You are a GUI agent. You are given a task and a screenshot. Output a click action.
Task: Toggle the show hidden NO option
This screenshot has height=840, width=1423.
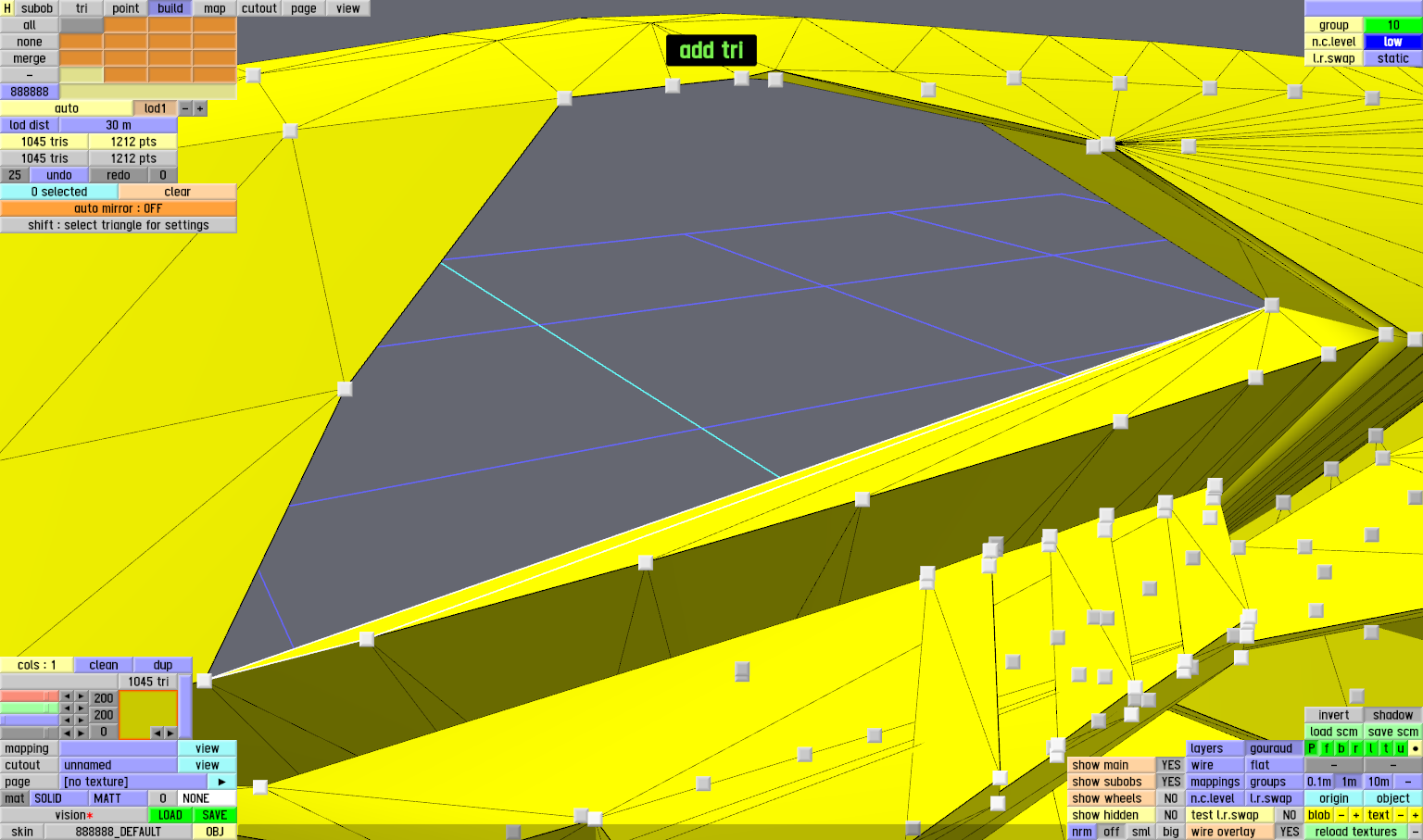pyautogui.click(x=1171, y=815)
